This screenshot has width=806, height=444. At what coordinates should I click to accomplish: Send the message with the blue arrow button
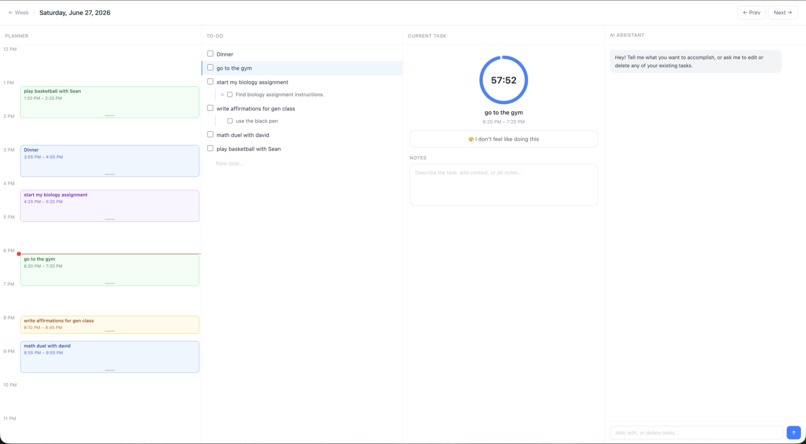click(x=793, y=432)
